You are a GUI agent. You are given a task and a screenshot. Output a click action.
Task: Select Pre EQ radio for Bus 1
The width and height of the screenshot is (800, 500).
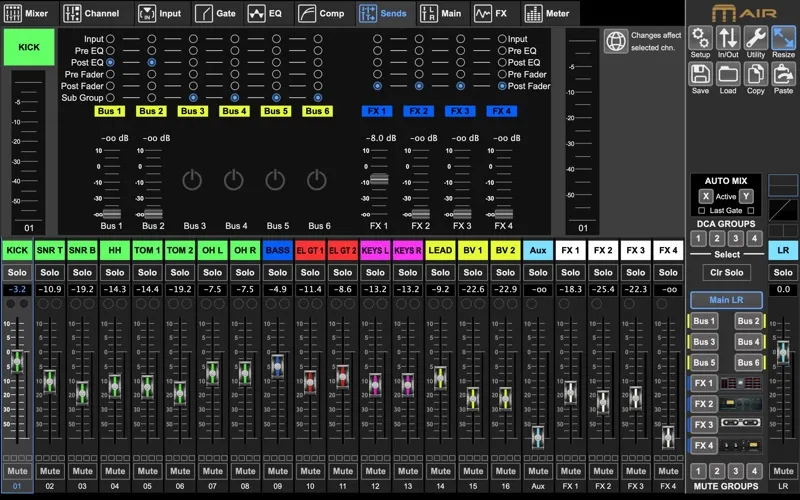point(110,51)
